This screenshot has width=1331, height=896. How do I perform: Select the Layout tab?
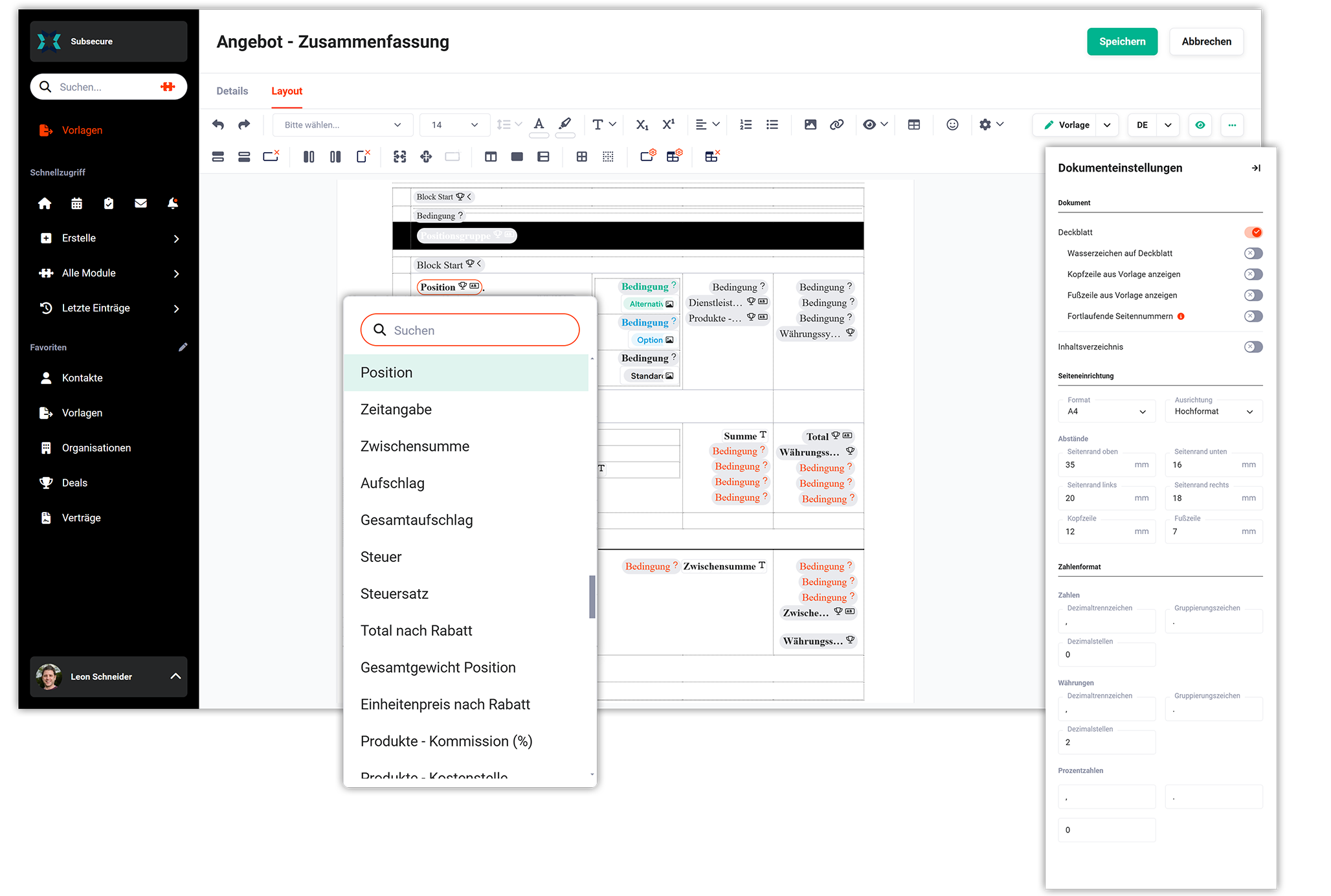pyautogui.click(x=287, y=91)
